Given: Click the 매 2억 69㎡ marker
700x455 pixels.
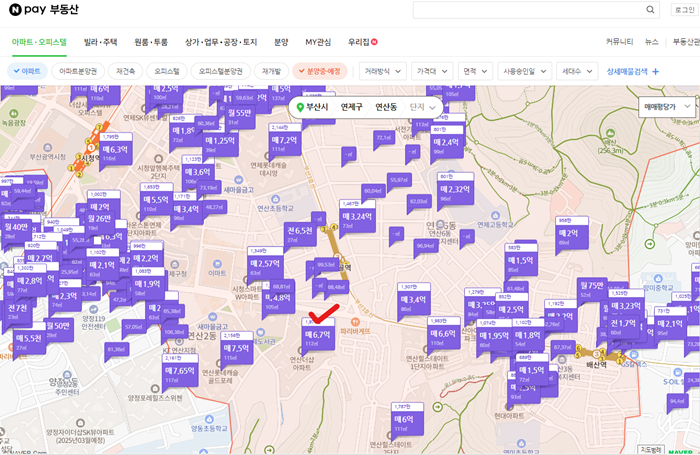Looking at the screenshot, I should point(569,233).
